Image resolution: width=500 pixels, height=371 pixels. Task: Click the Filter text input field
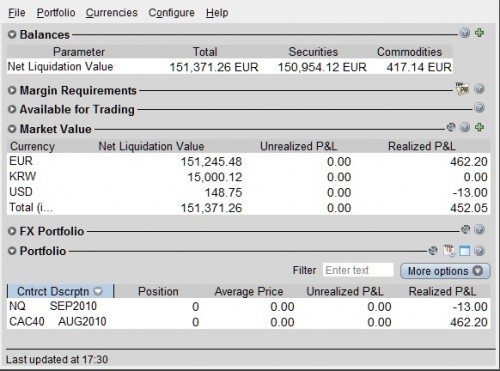coord(358,270)
